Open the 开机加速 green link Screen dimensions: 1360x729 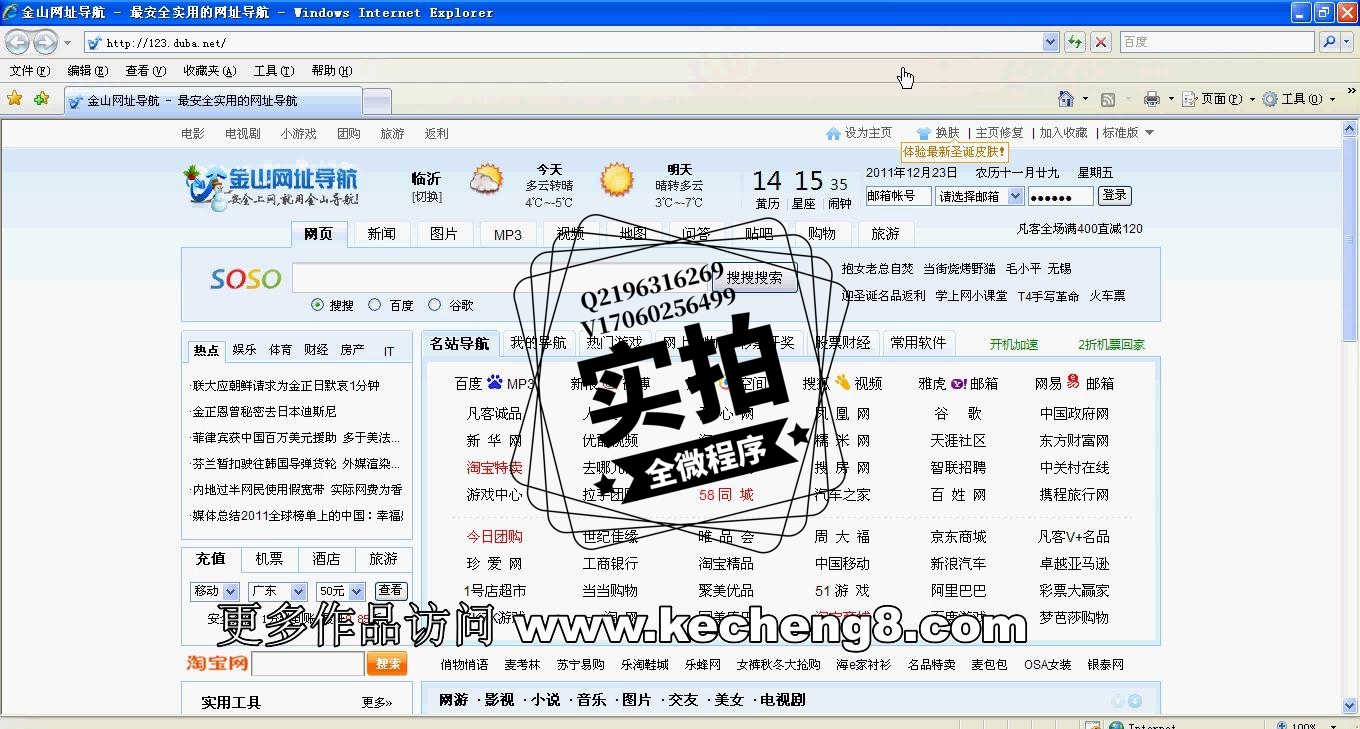pos(1014,344)
